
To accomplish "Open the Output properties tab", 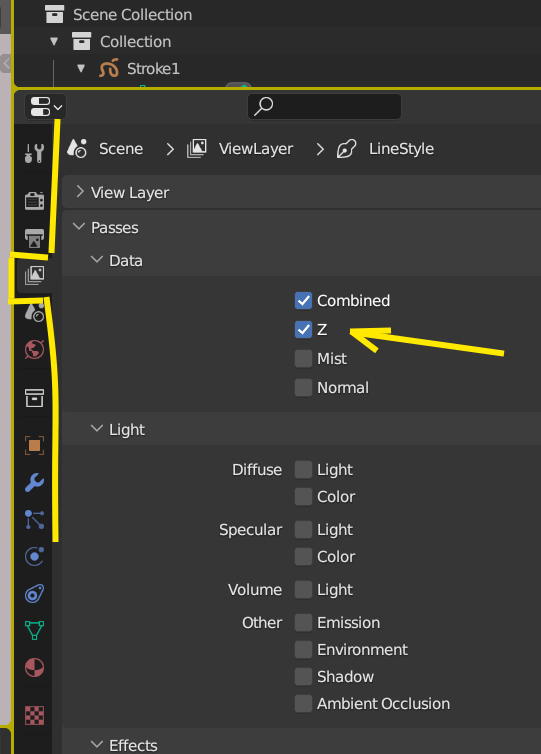I will [x=34, y=238].
